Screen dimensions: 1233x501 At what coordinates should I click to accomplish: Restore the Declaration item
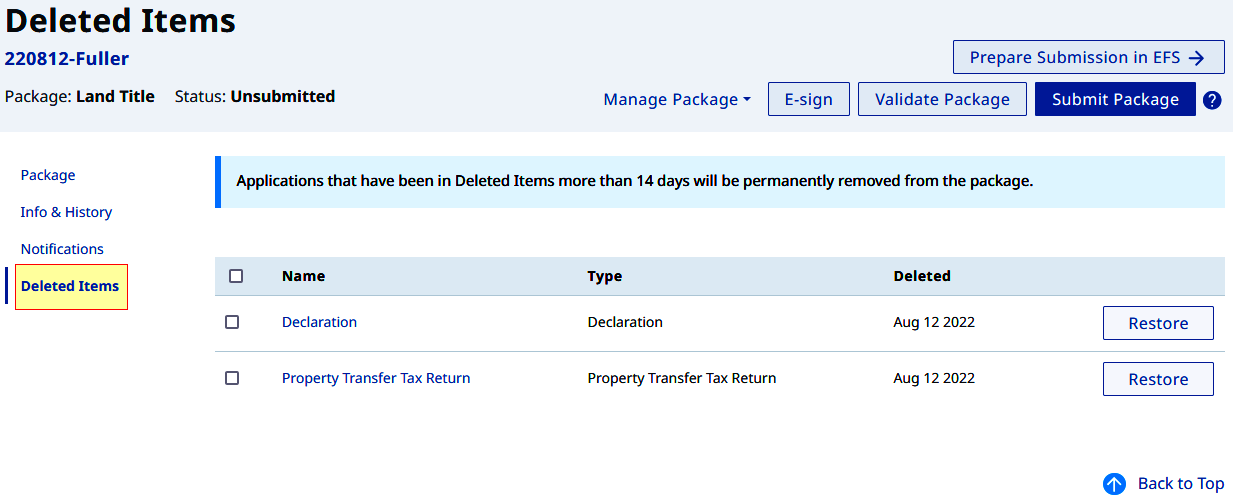[1157, 323]
